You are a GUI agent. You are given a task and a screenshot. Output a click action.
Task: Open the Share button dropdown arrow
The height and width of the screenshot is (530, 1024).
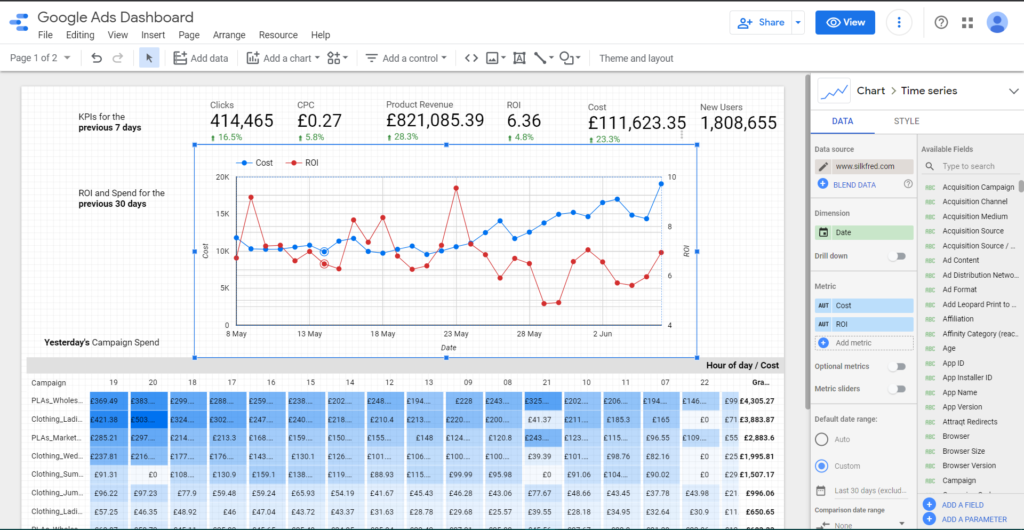797,22
